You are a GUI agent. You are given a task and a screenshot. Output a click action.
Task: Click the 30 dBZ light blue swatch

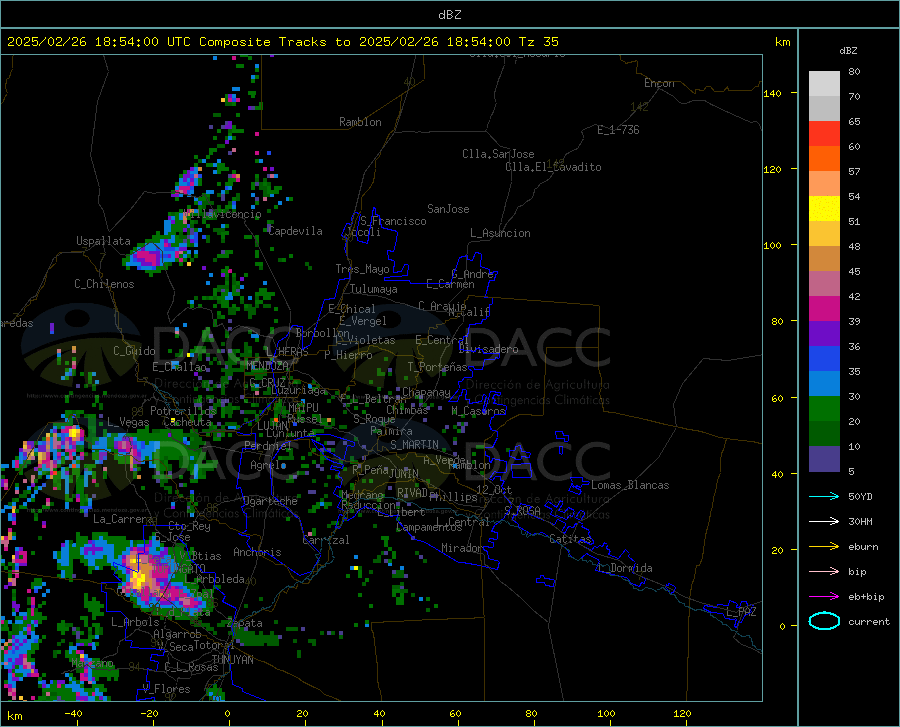[x=824, y=383]
